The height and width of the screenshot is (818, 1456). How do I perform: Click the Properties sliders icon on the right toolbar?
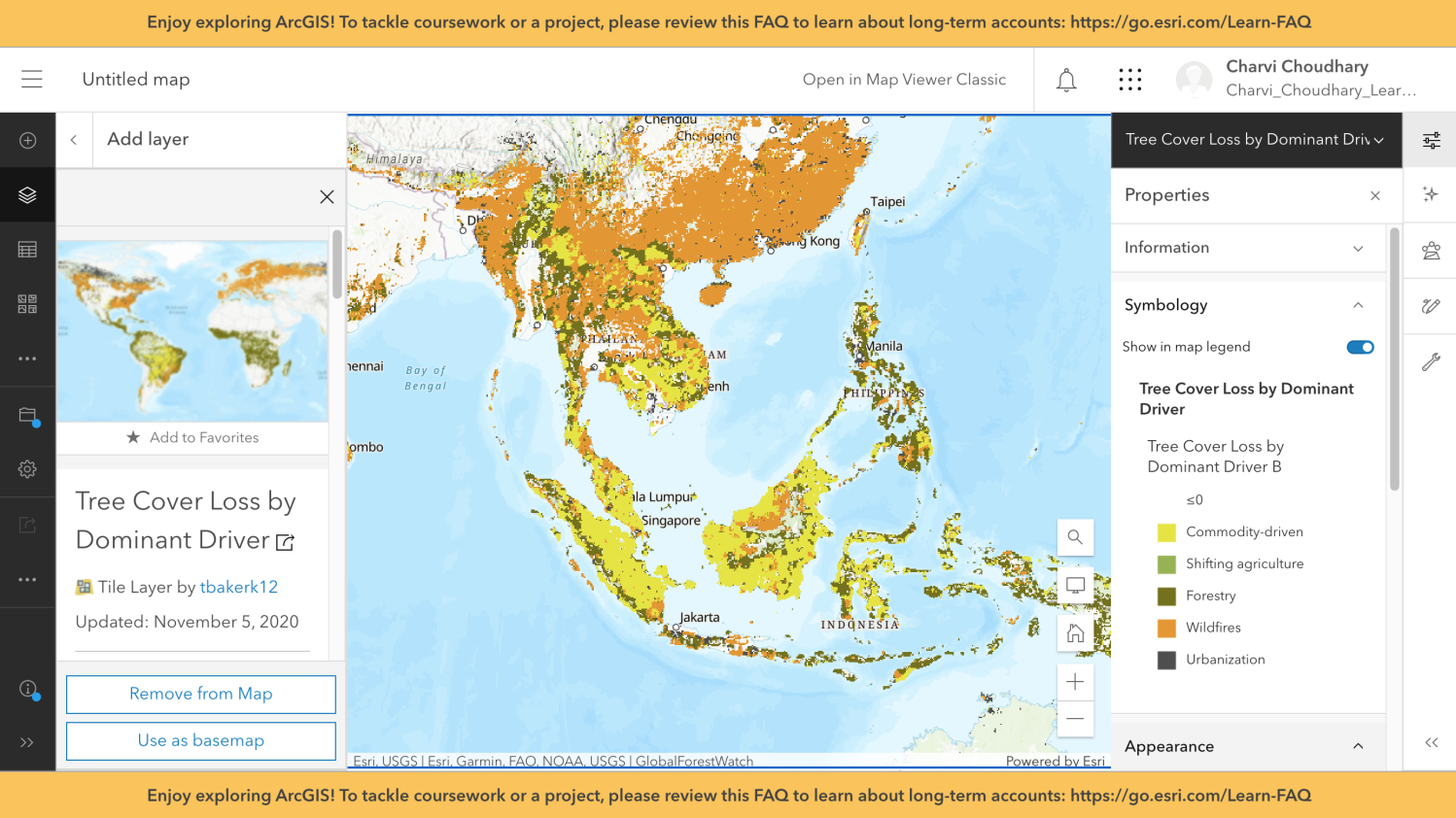click(1431, 141)
